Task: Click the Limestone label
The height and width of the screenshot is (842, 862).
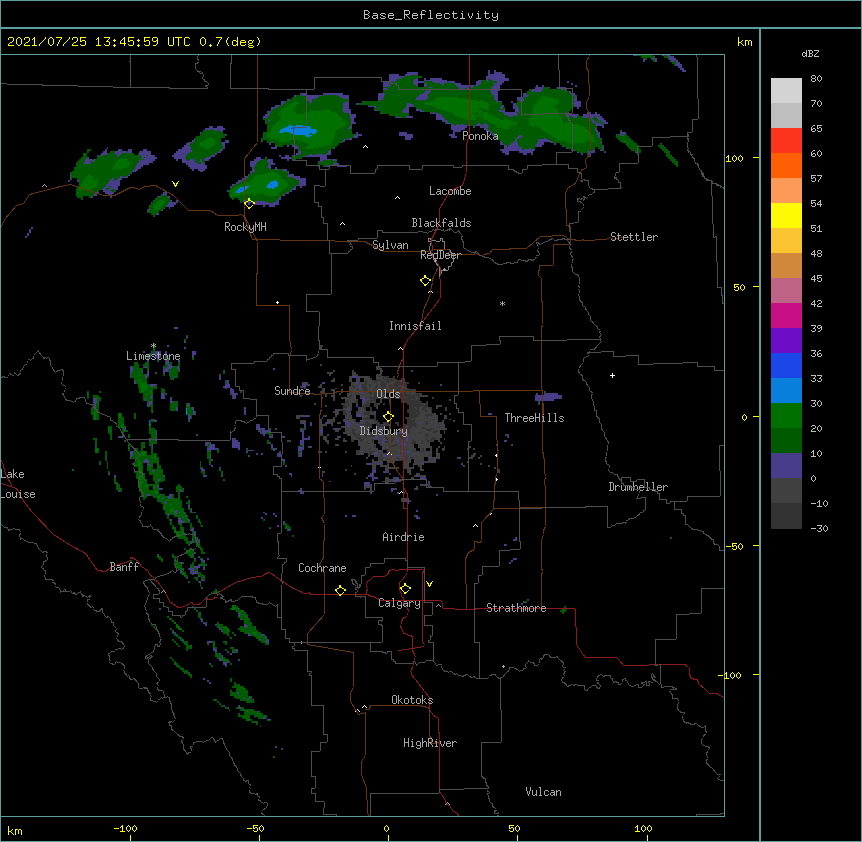Action: 153,356
